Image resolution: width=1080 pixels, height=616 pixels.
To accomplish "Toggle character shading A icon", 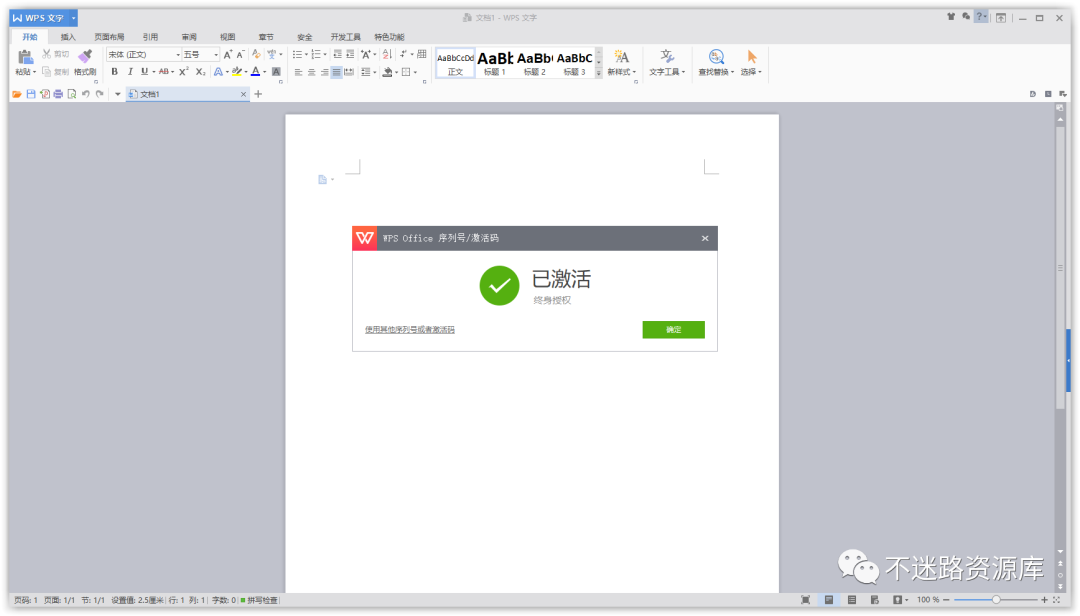I will [276, 72].
